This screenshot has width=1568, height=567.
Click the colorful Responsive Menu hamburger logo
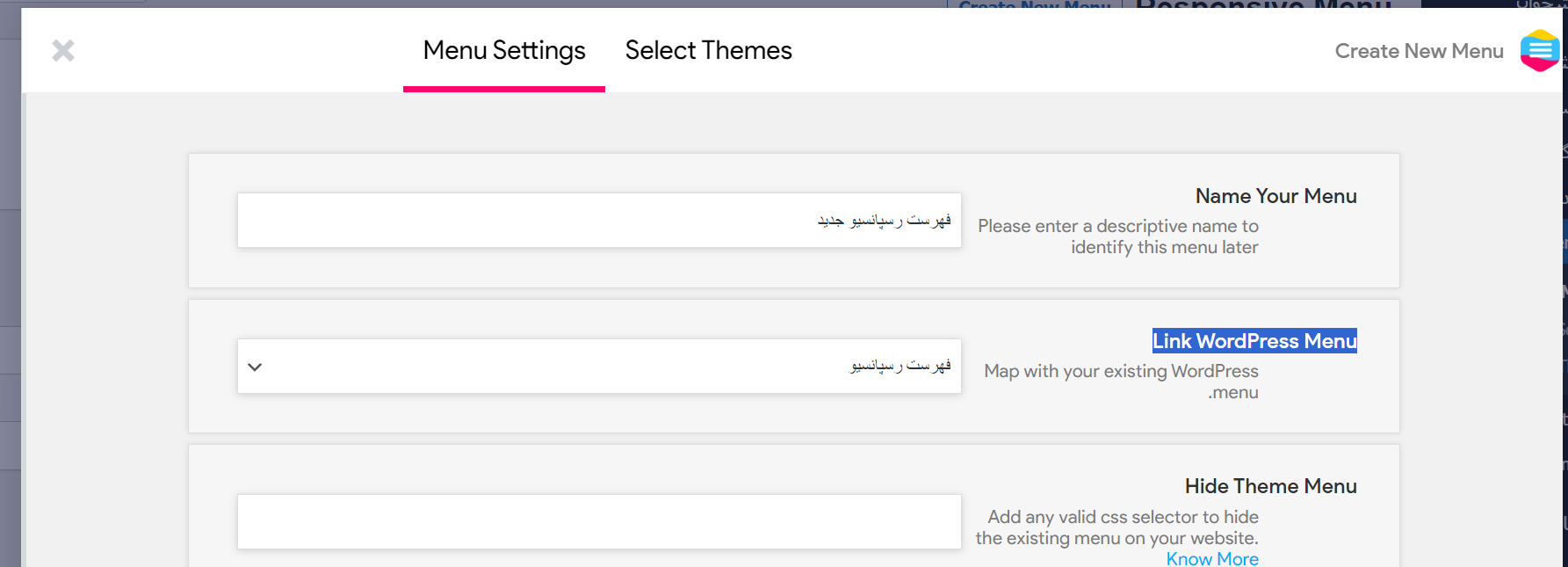tap(1540, 50)
